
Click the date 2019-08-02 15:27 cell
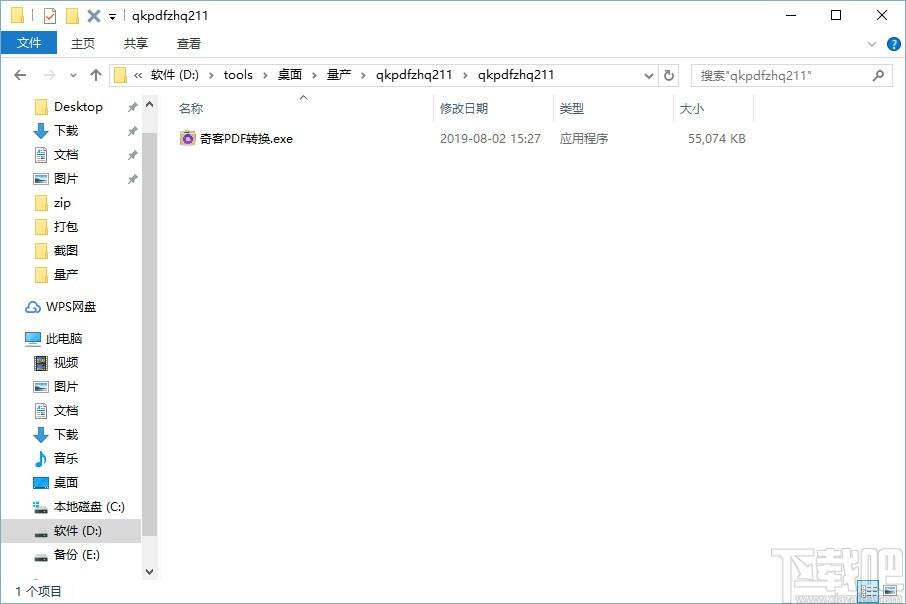pos(490,139)
